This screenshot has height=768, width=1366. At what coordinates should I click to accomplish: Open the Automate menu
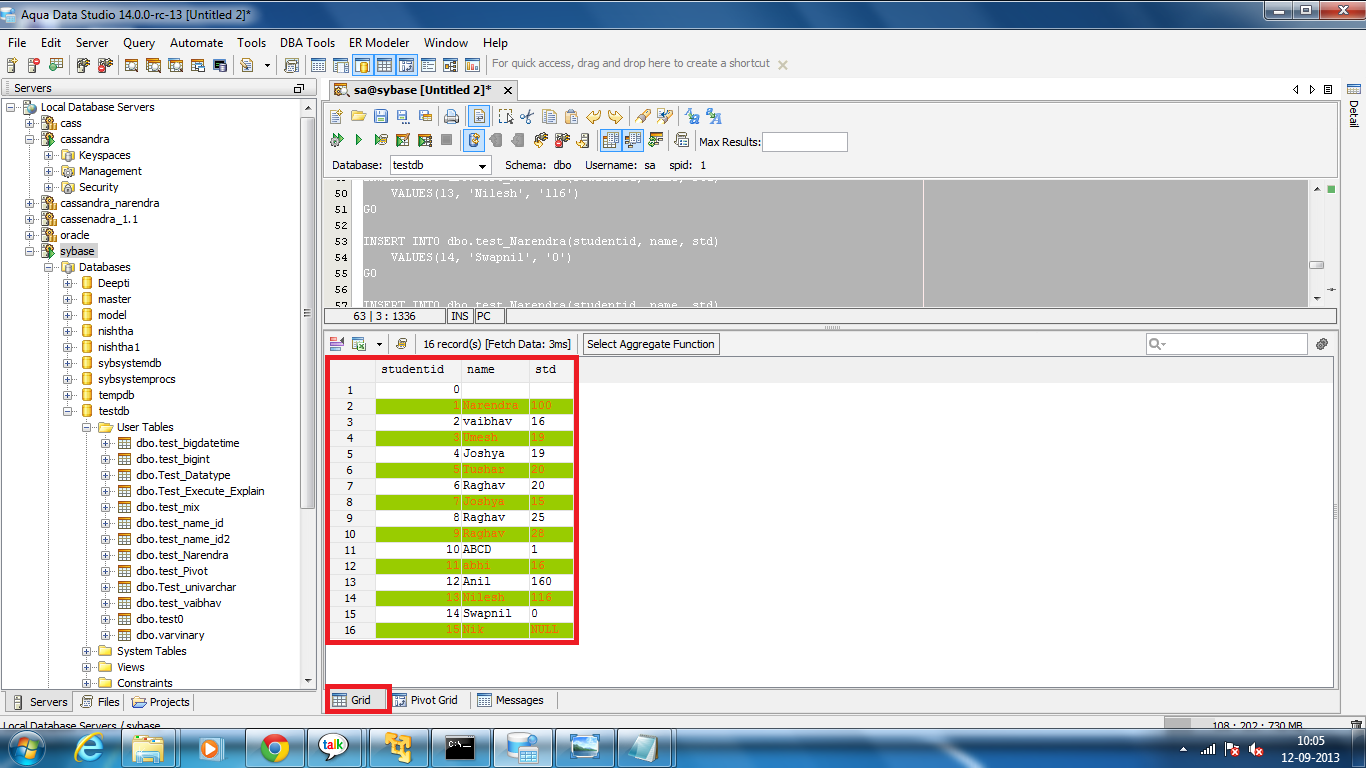[x=196, y=43]
